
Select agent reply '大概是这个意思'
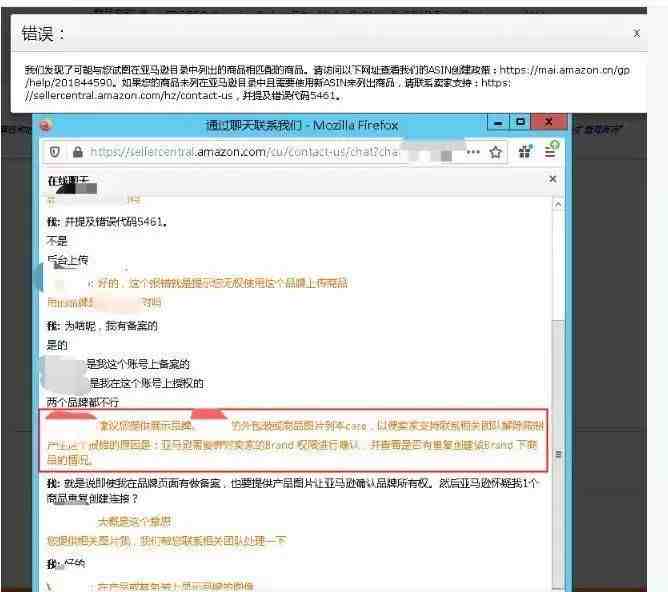click(134, 521)
